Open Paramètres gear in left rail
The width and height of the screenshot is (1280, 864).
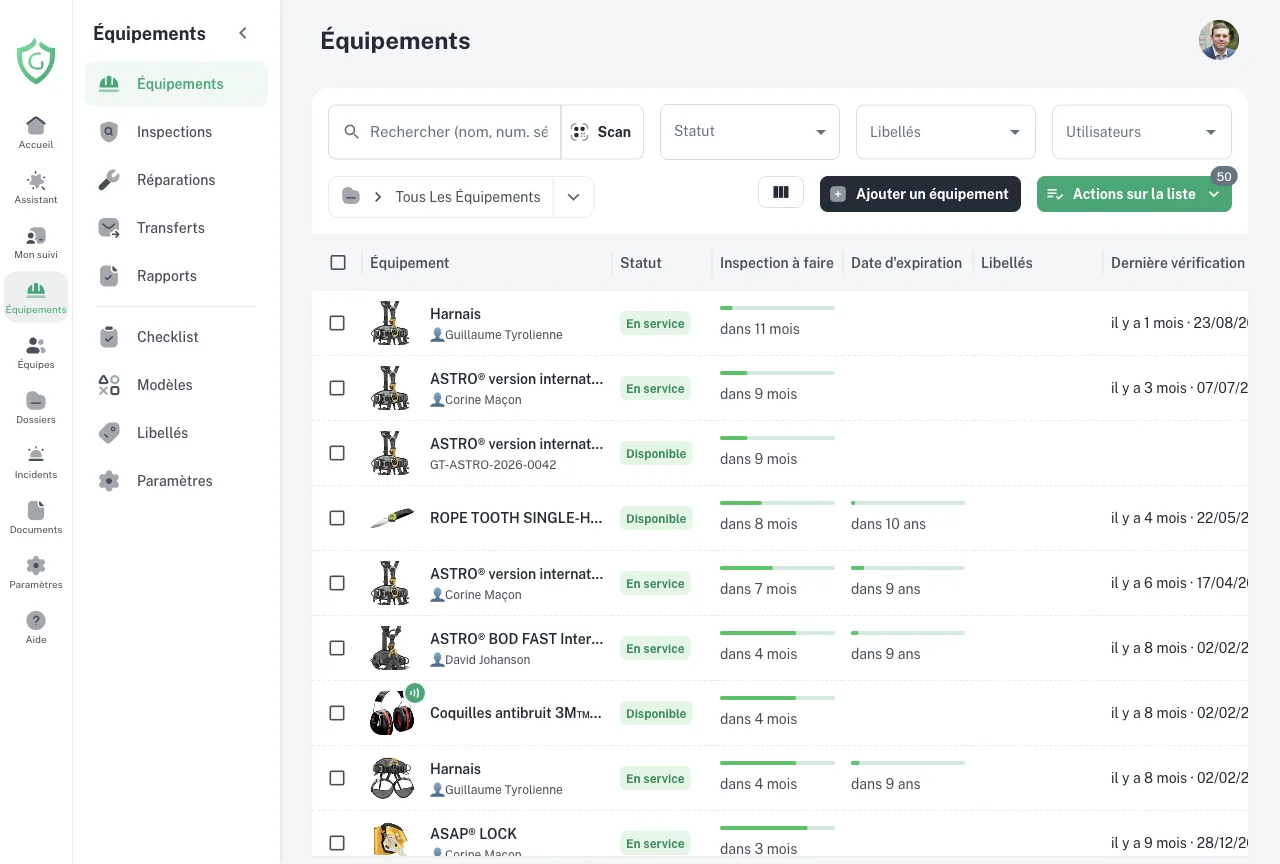[x=36, y=565]
